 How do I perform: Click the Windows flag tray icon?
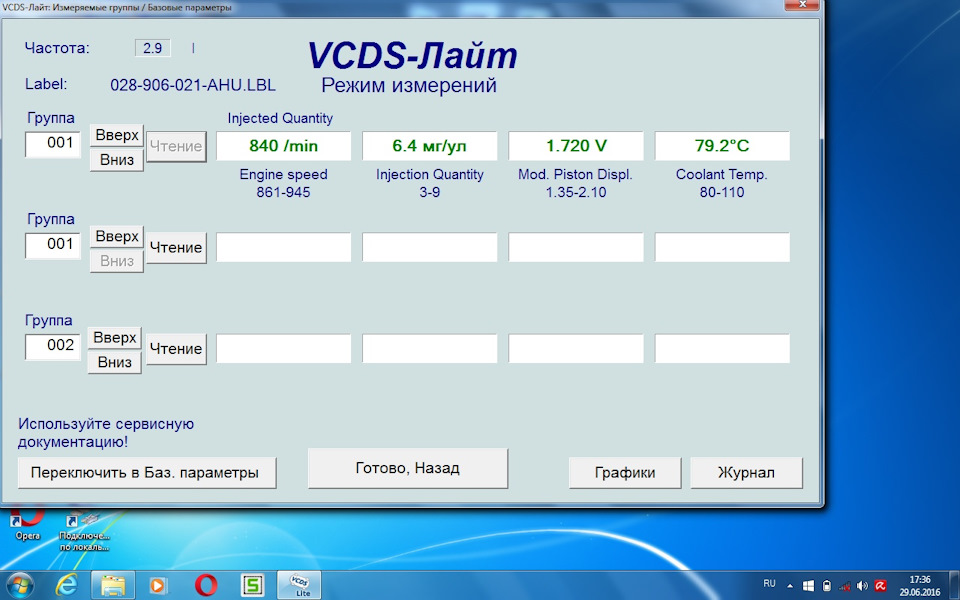pos(808,586)
